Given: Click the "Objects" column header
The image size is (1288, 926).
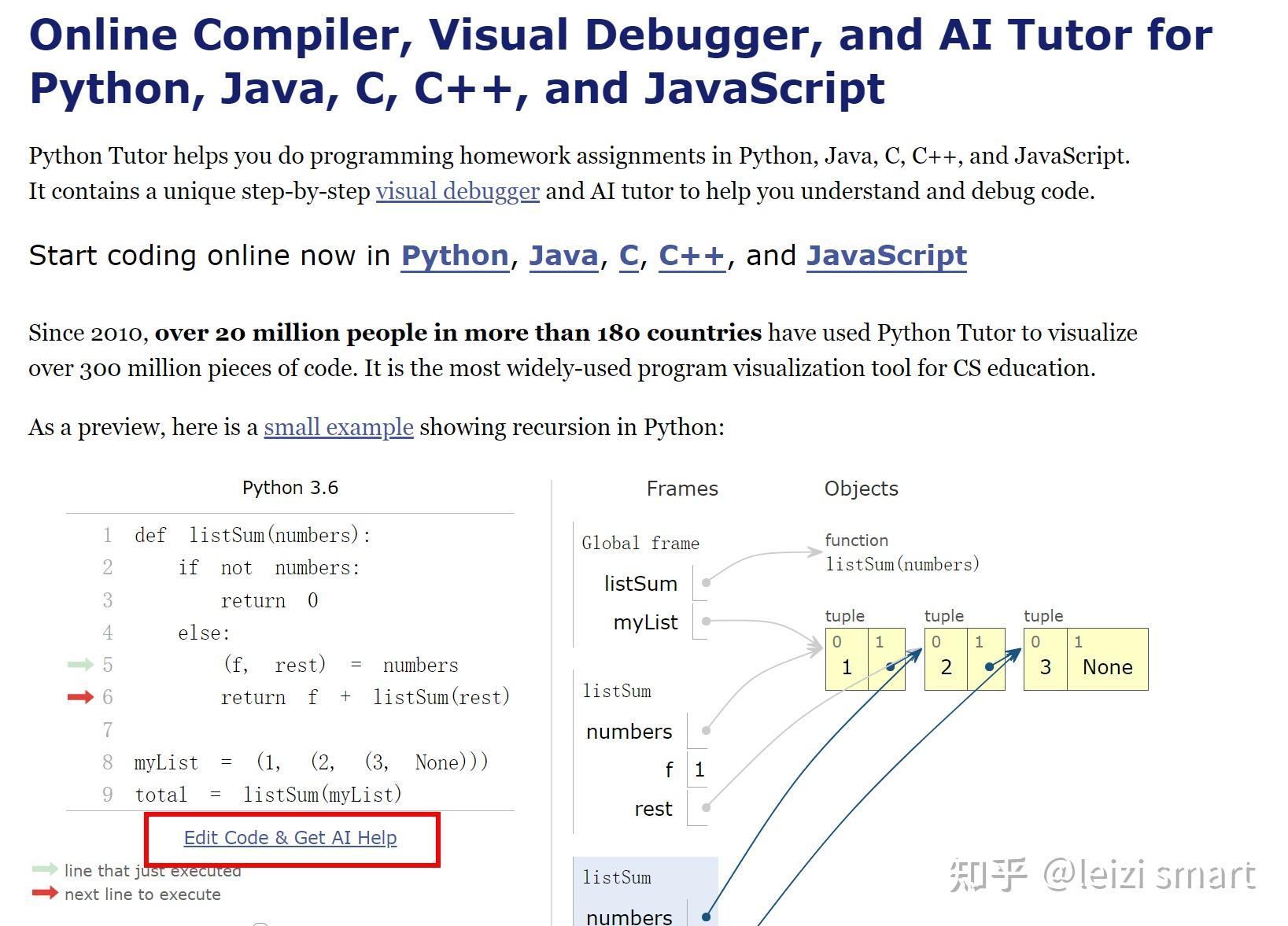Looking at the screenshot, I should (x=862, y=489).
